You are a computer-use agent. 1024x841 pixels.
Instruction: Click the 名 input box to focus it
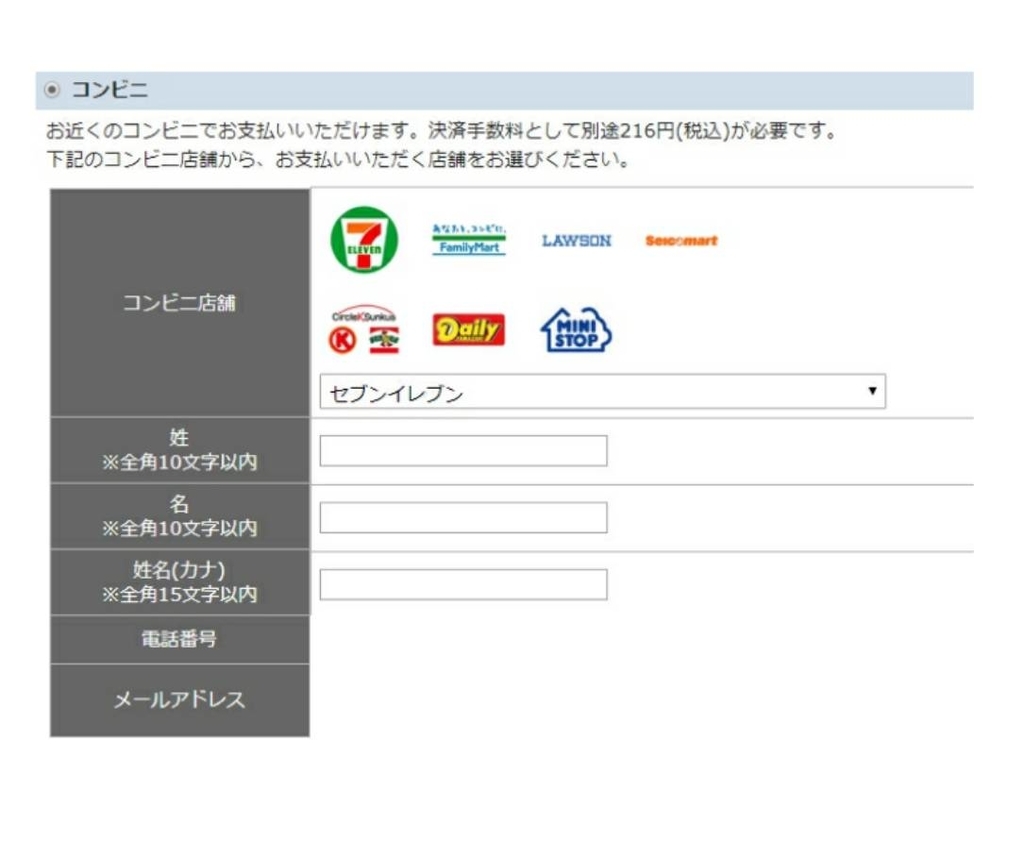(x=463, y=517)
